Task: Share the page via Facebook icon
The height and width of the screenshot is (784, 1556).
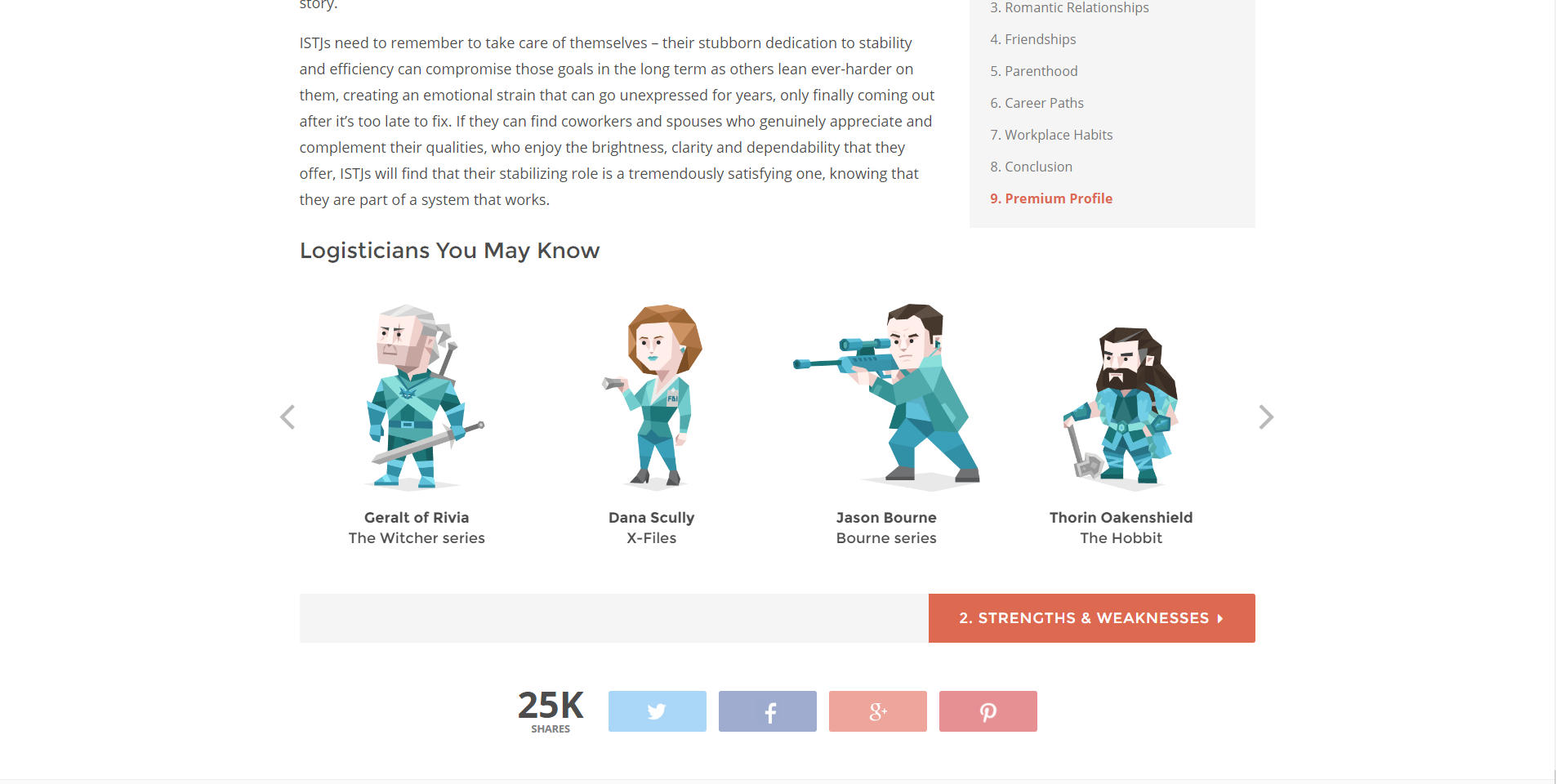Action: pyautogui.click(x=767, y=711)
